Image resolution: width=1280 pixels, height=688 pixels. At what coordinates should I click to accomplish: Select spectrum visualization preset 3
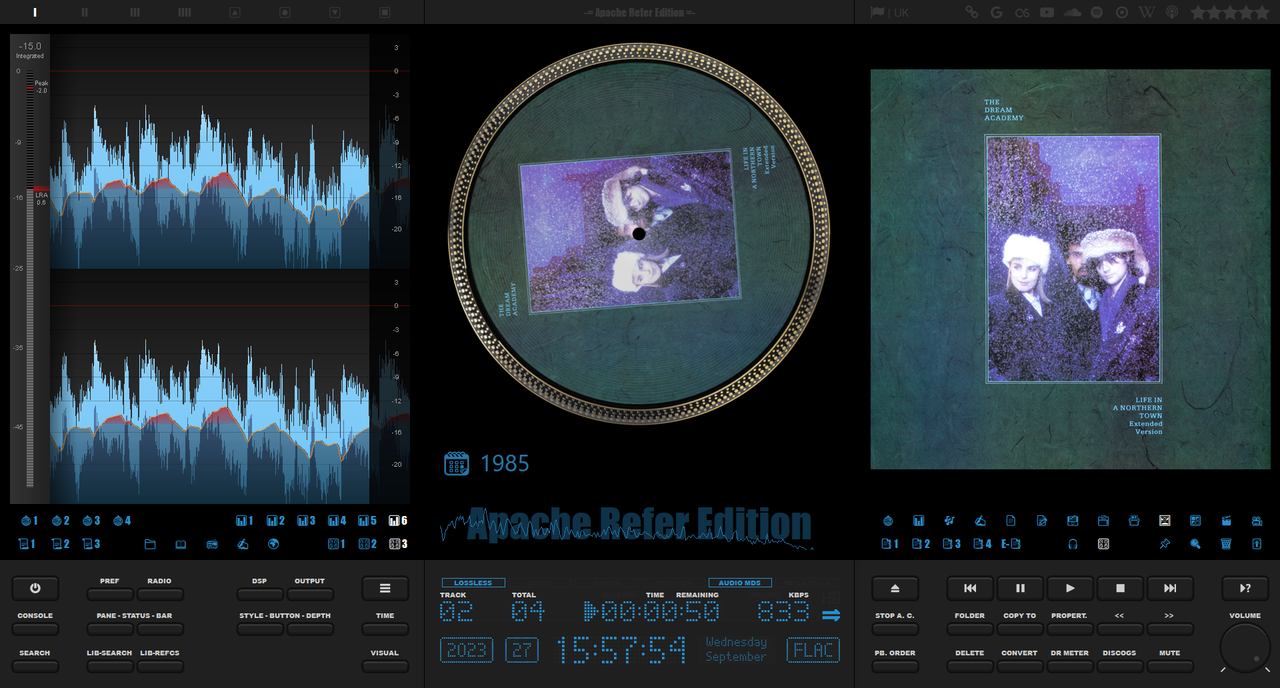306,520
